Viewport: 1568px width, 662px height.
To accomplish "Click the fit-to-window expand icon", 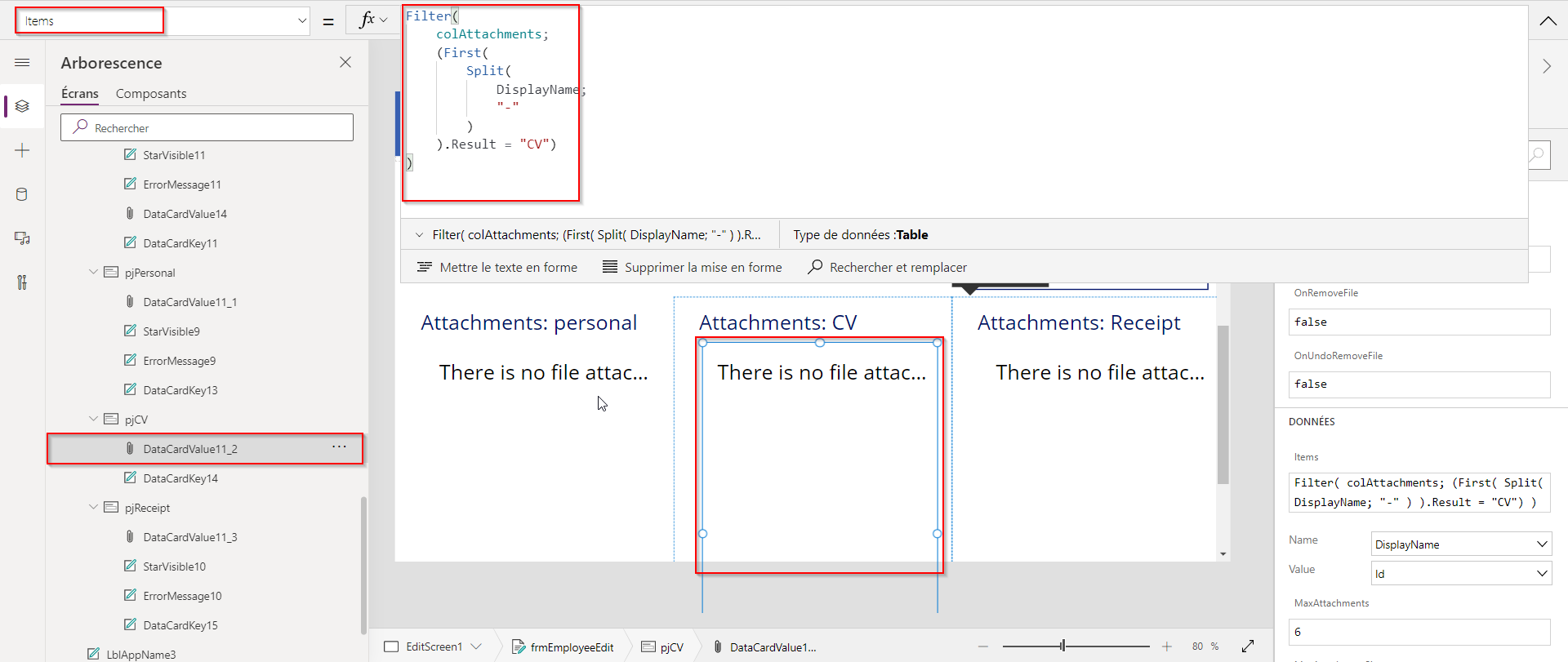I will tap(1248, 646).
